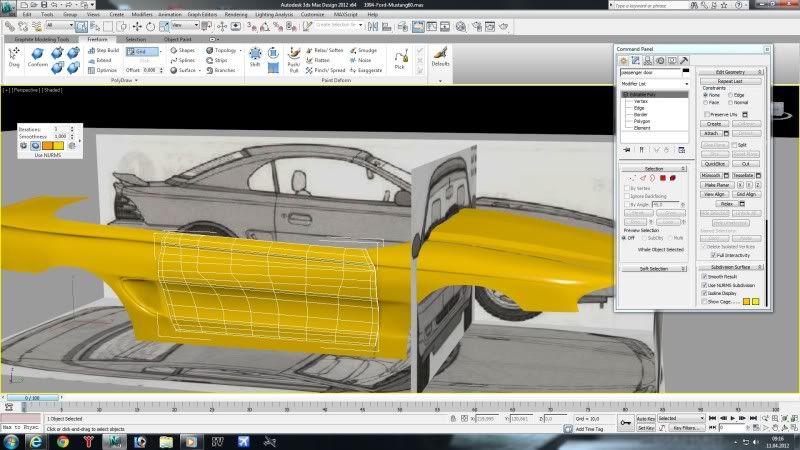Click the yellow Show Cage color swatch
800x450 pixels.
(x=757, y=299)
